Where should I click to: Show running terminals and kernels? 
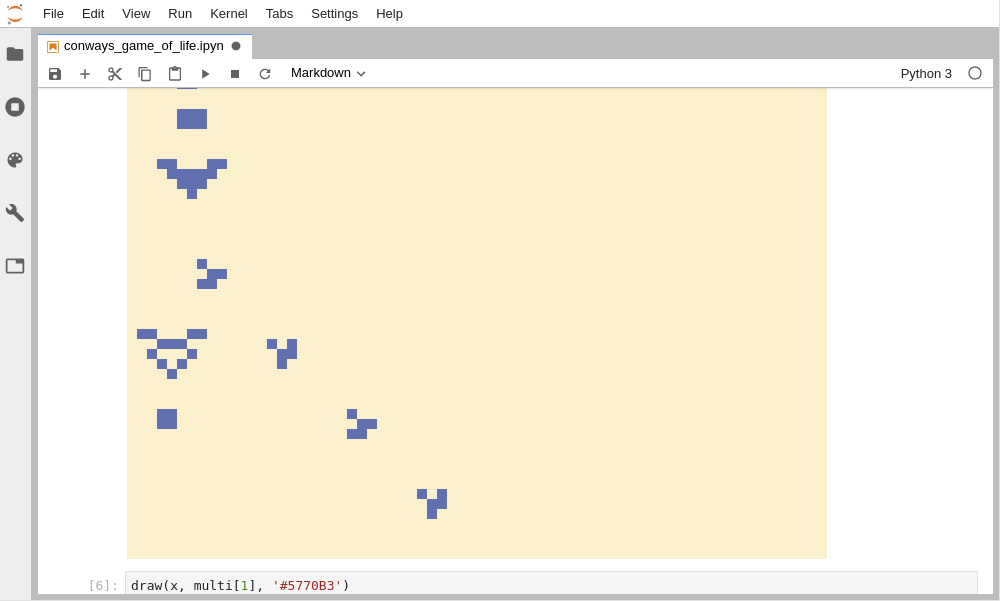coord(15,107)
